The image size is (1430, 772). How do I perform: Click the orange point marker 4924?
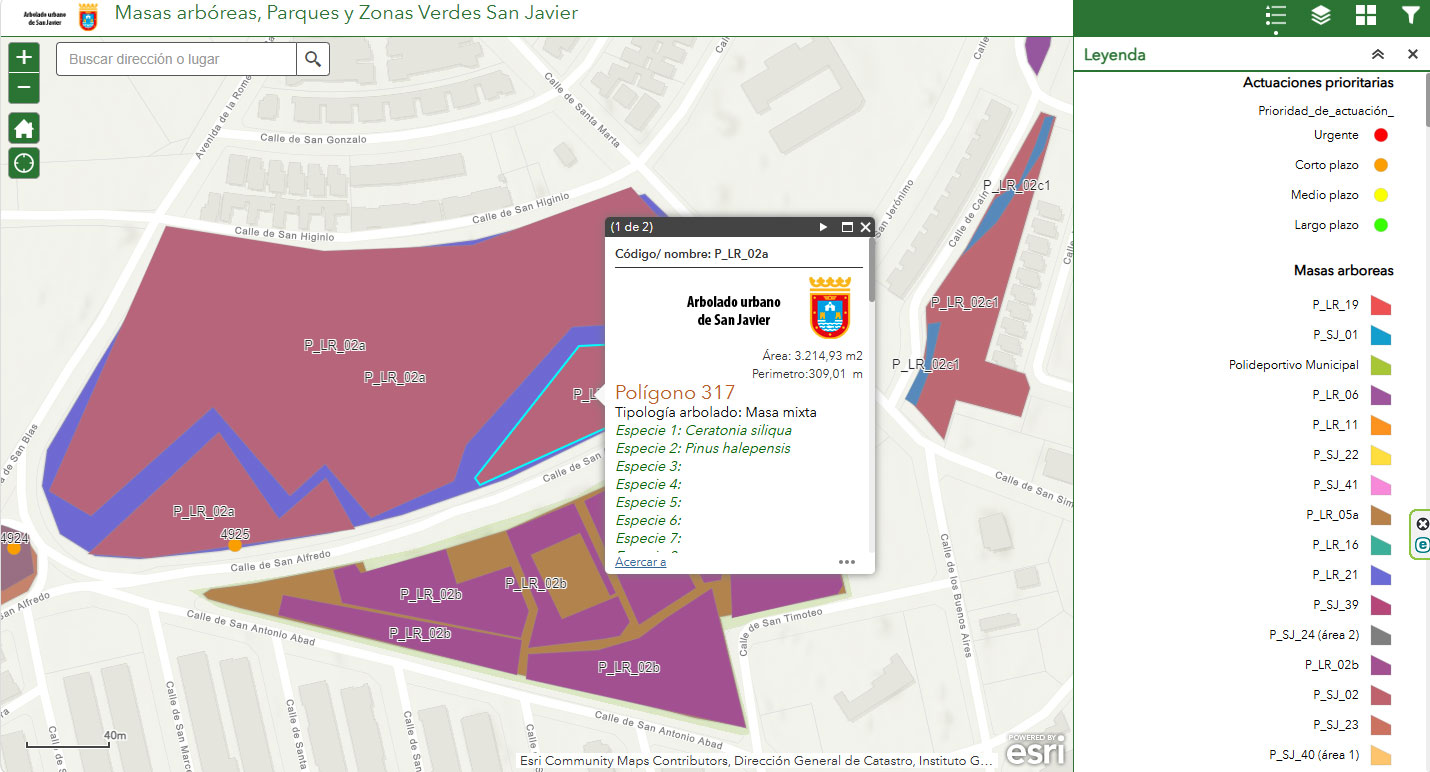tap(14, 549)
